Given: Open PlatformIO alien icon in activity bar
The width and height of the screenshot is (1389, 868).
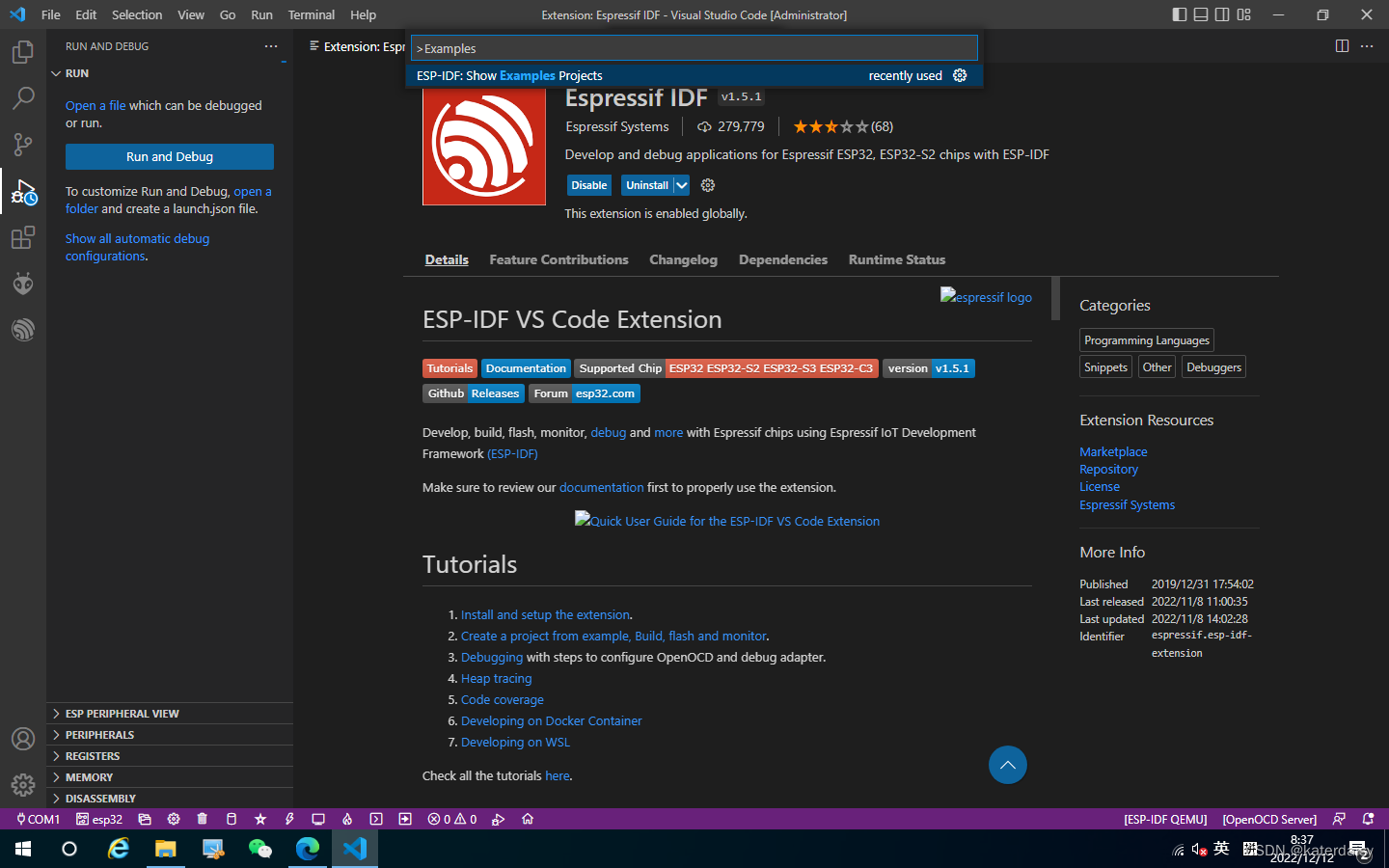Looking at the screenshot, I should pyautogui.click(x=23, y=284).
